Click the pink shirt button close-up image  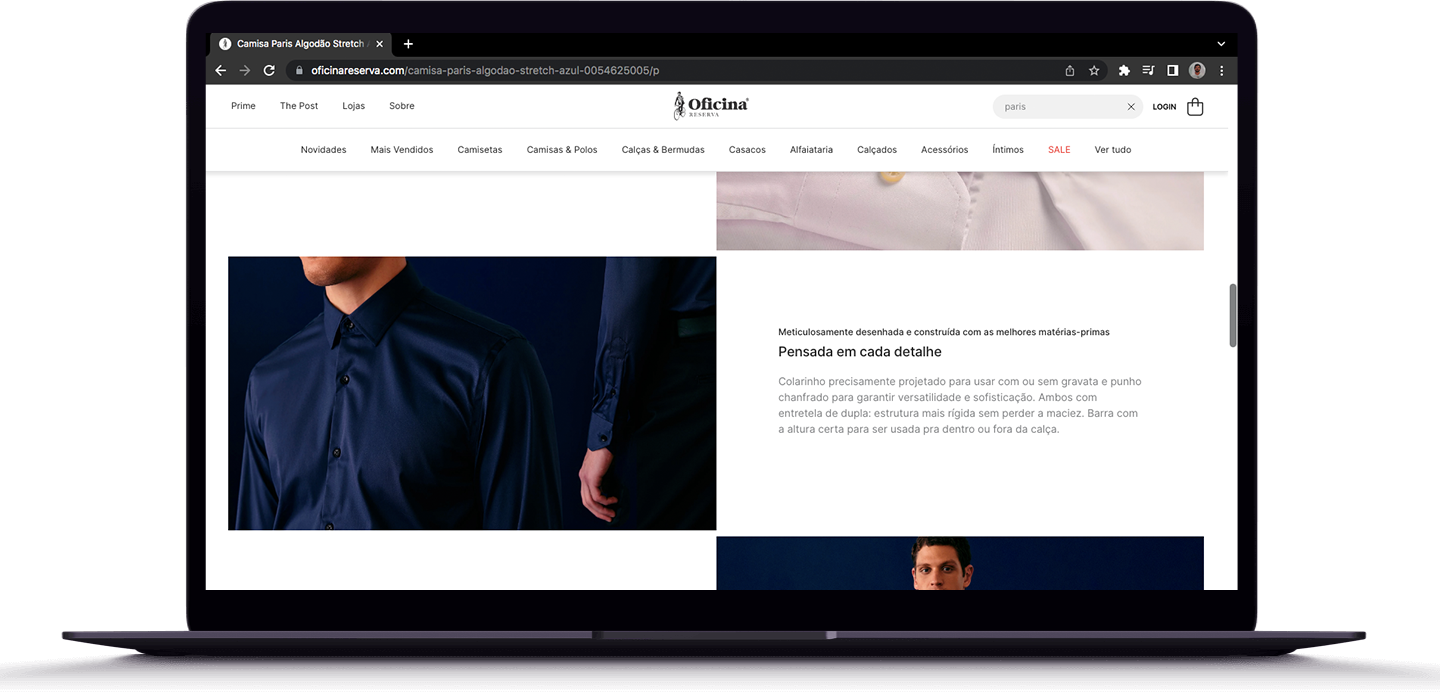[x=960, y=210]
